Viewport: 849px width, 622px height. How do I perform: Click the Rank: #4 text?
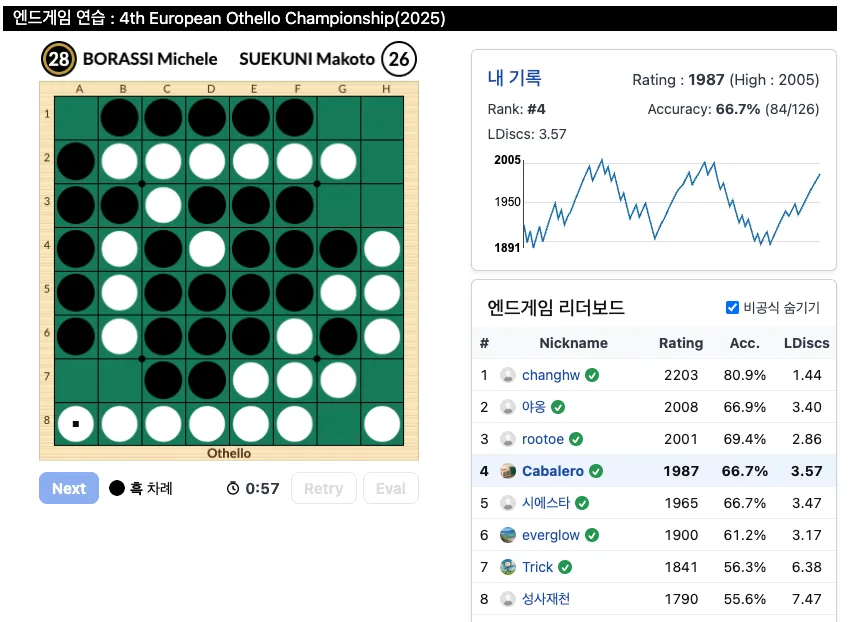516,109
